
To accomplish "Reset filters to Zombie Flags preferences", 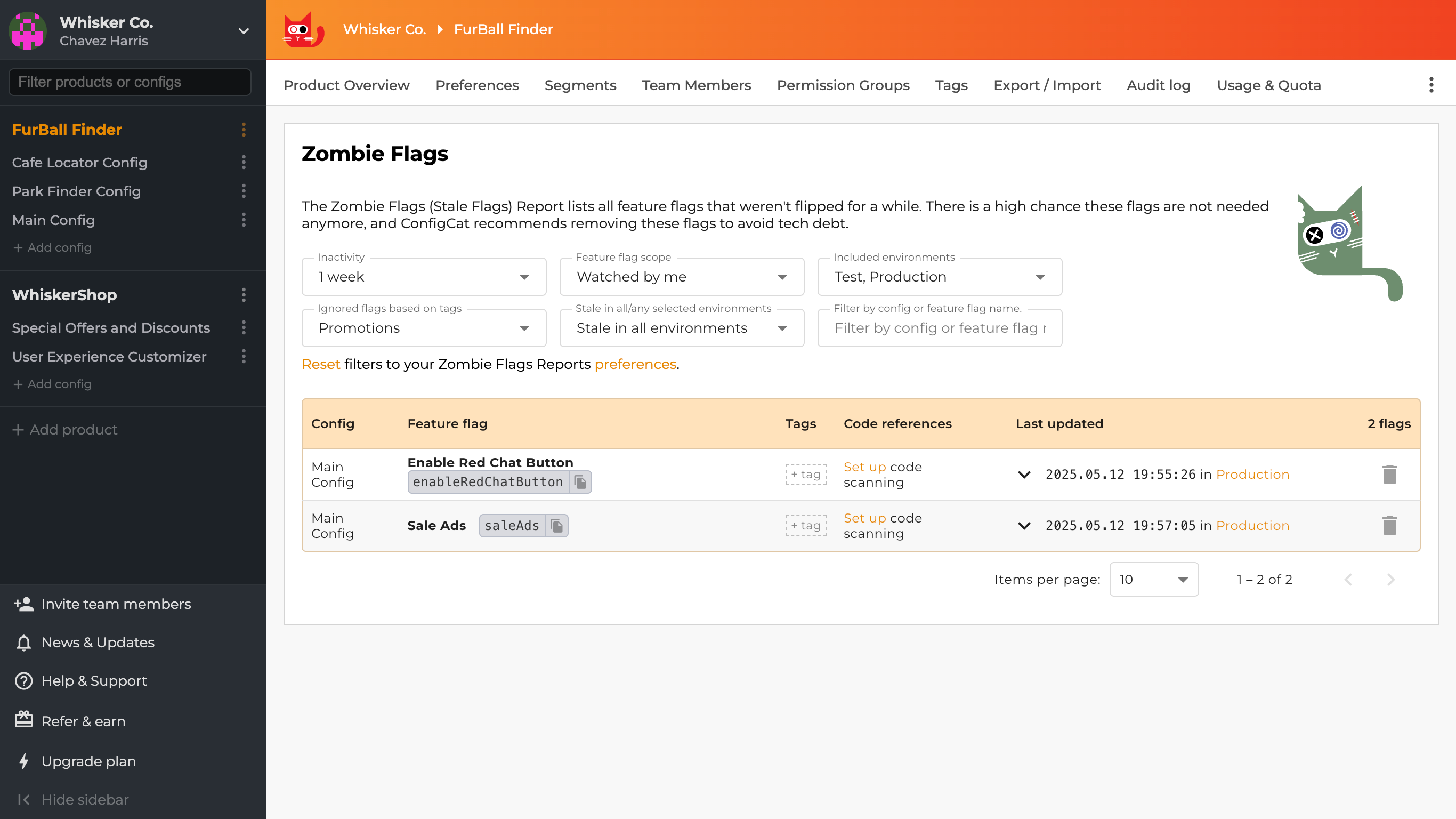I will 320,364.
